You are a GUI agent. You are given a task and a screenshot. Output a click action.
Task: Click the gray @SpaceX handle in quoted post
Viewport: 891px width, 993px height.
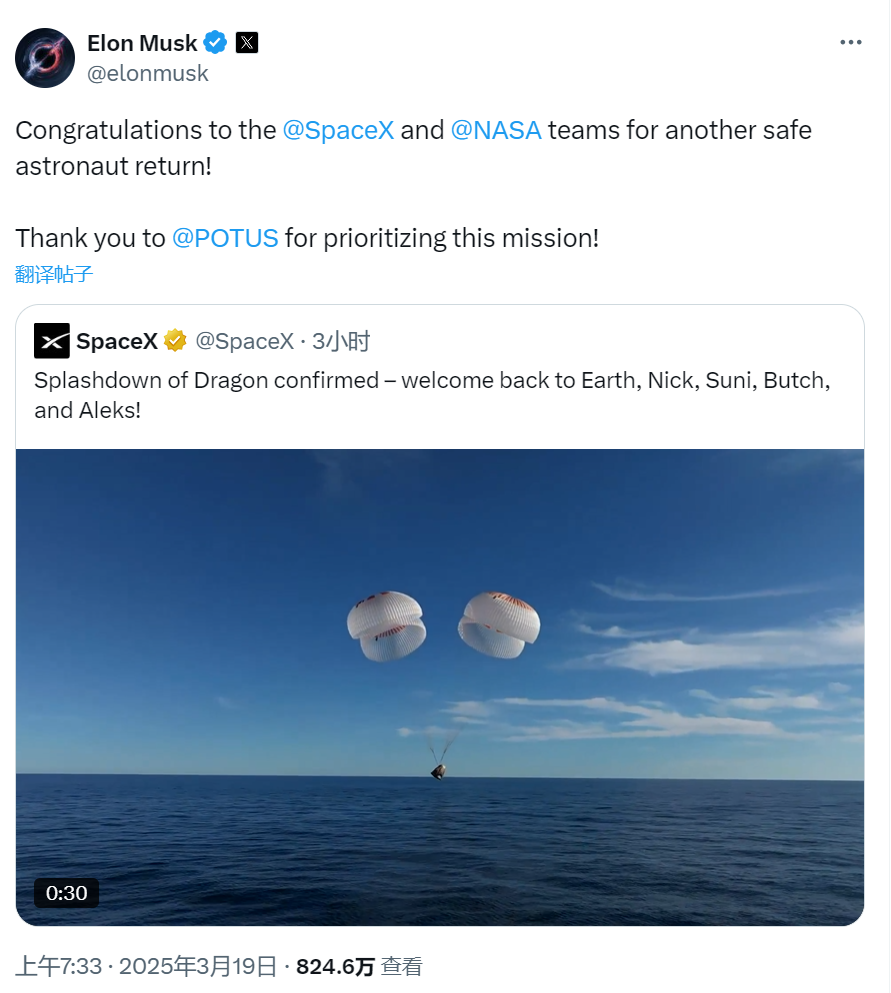tap(244, 341)
